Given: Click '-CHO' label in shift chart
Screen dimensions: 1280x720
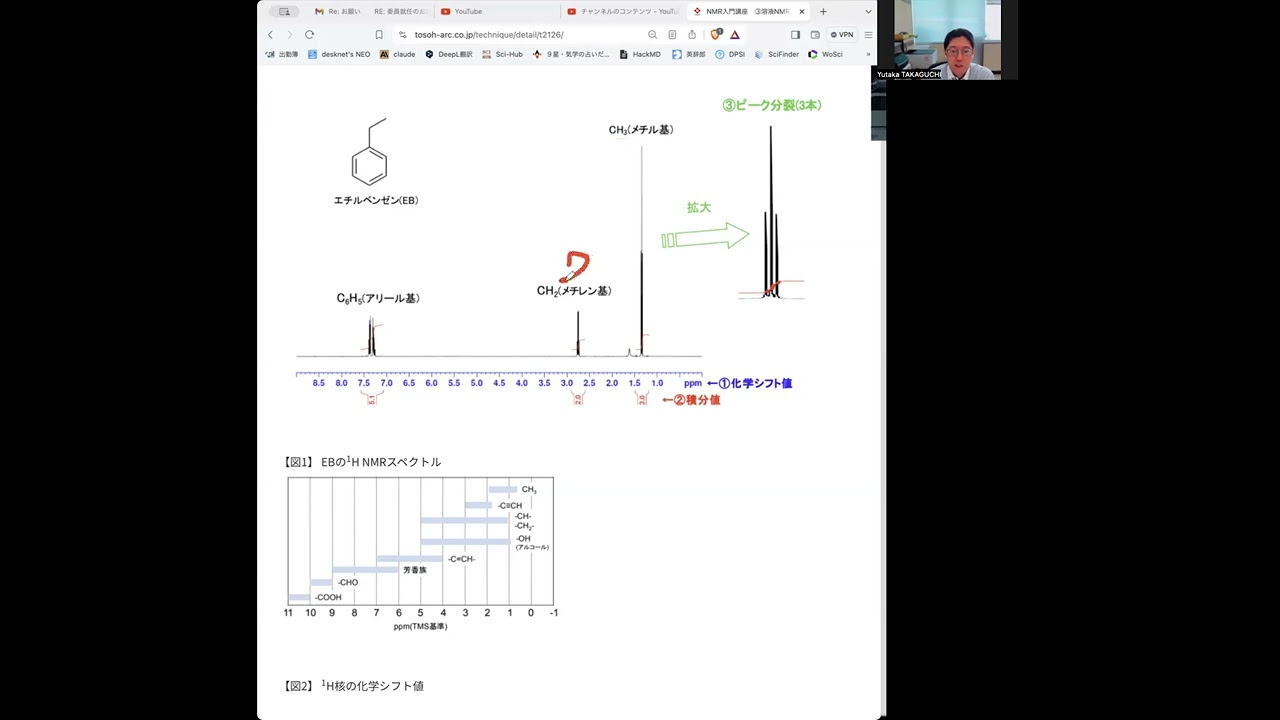Looking at the screenshot, I should click(x=347, y=583).
